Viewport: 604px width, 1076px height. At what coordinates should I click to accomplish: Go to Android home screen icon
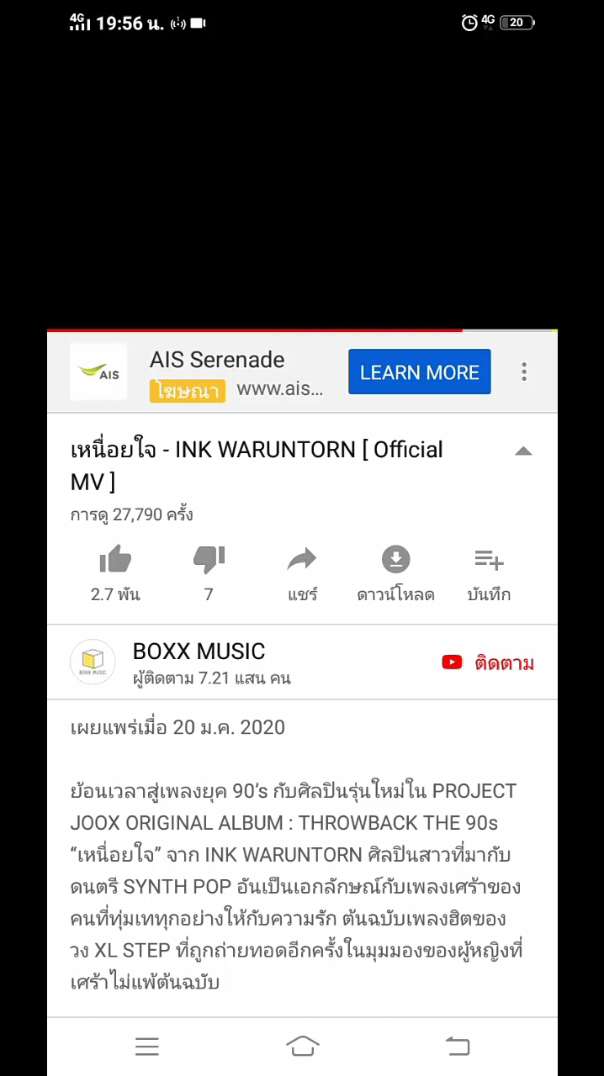point(303,1046)
